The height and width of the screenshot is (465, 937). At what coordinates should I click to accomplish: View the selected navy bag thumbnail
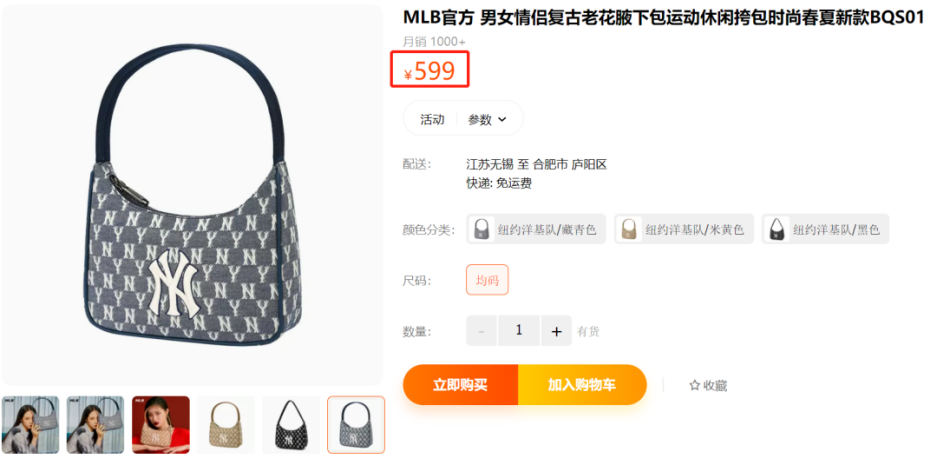pos(356,425)
